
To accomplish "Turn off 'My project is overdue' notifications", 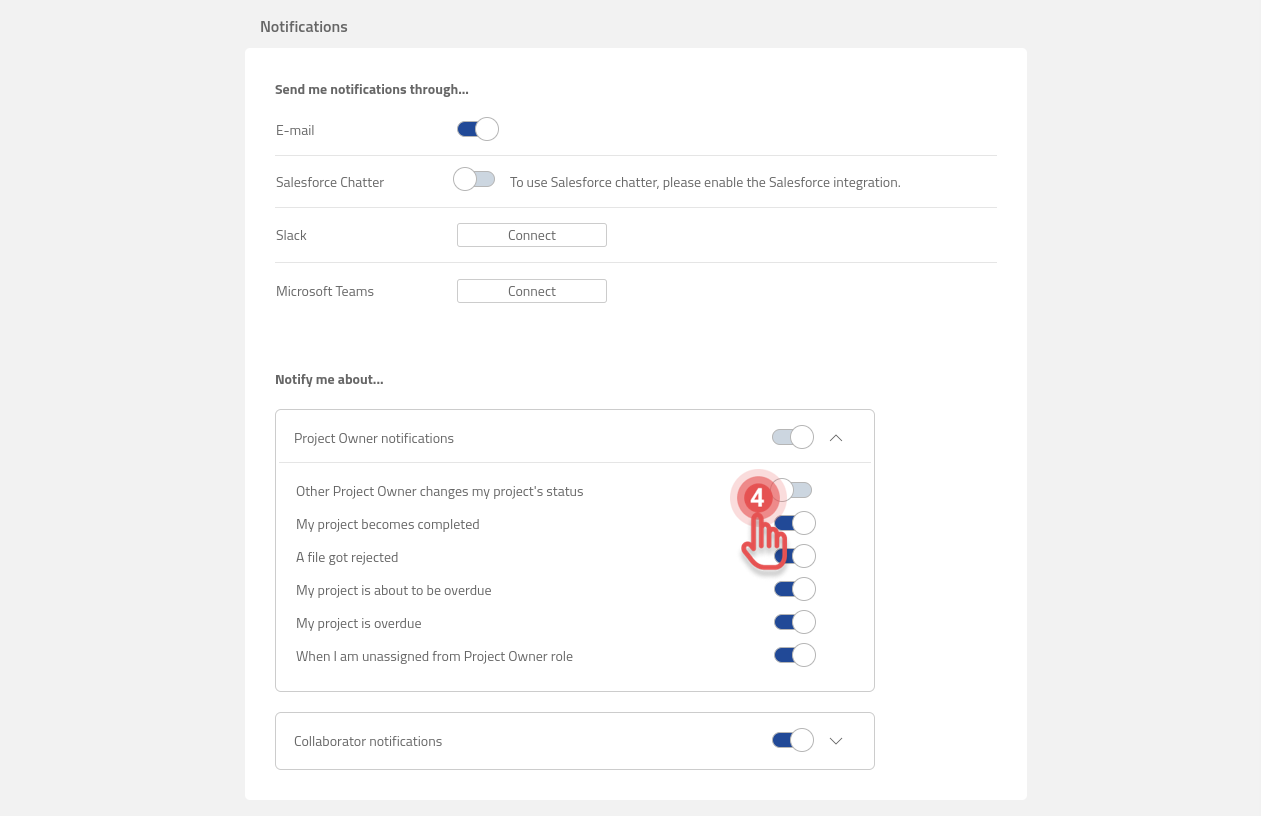I will click(795, 621).
